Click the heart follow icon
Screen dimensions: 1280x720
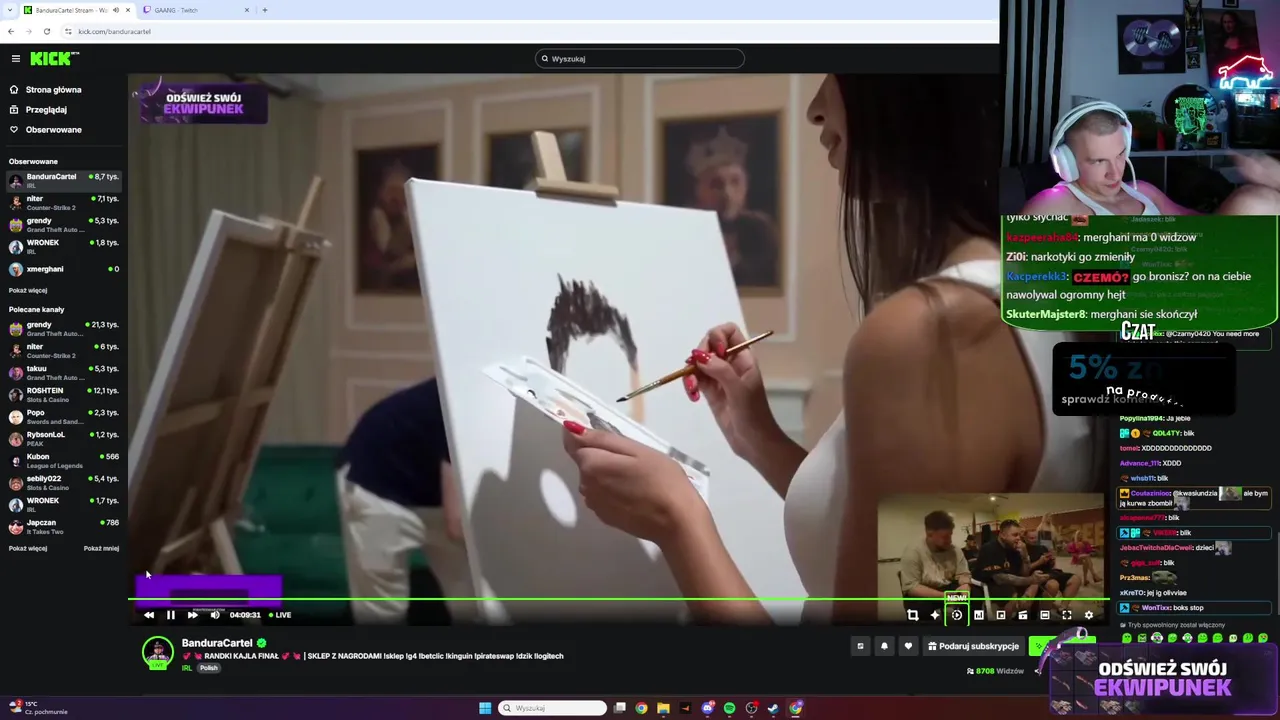point(908,646)
